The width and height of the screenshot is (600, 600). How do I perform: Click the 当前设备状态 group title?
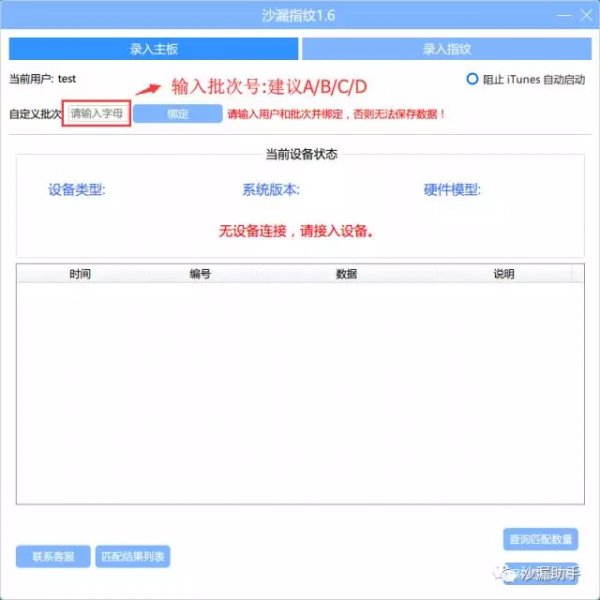[x=302, y=154]
